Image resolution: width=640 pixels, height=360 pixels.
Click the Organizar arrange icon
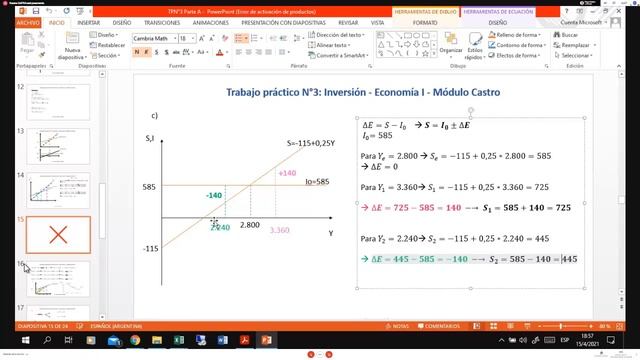click(x=451, y=39)
